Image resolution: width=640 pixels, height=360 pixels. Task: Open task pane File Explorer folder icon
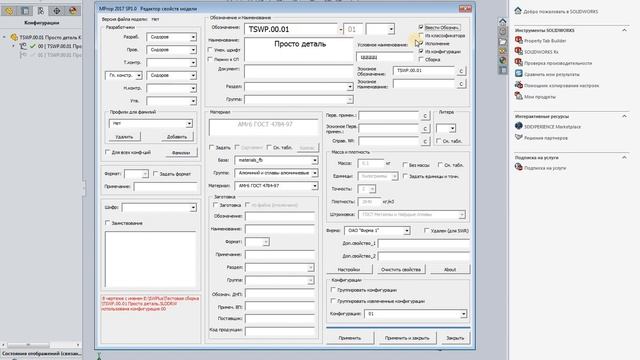tap(502, 41)
